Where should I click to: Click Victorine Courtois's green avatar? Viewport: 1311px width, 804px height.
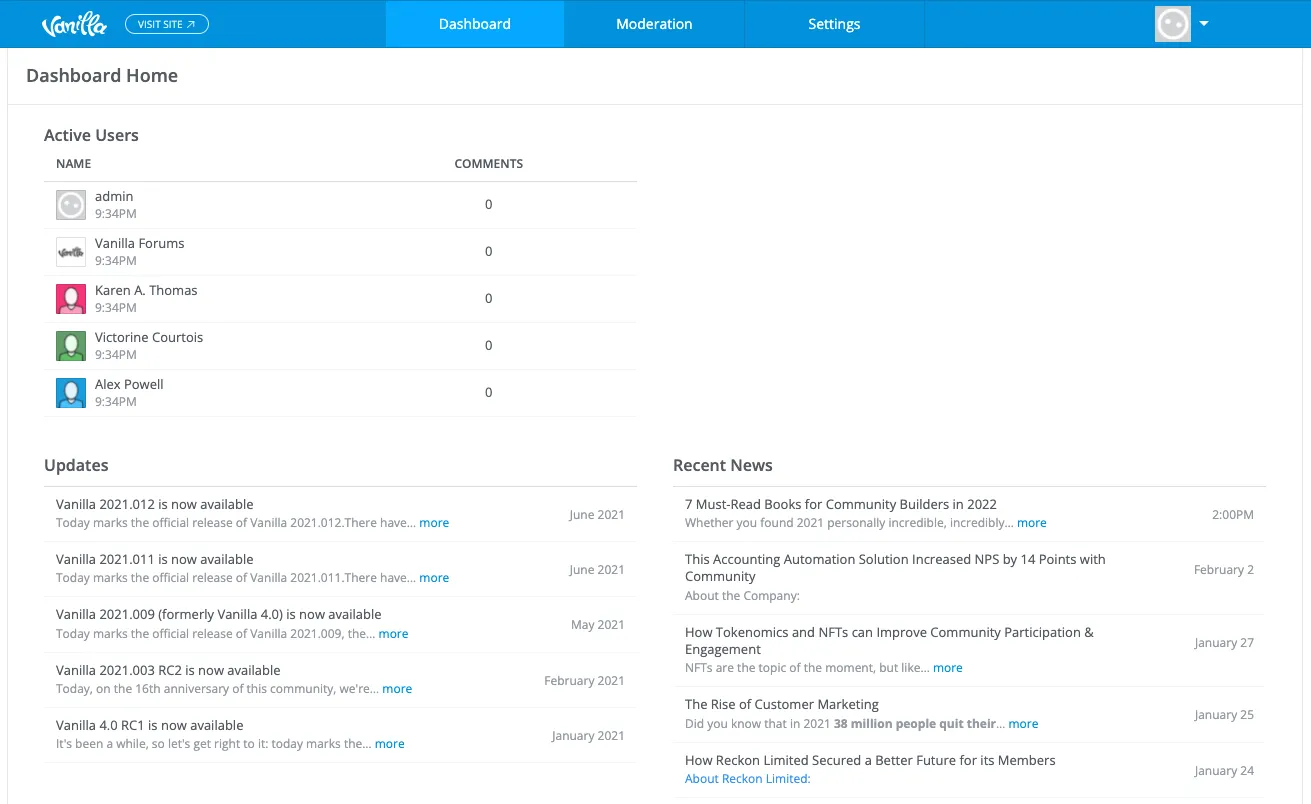click(x=71, y=346)
